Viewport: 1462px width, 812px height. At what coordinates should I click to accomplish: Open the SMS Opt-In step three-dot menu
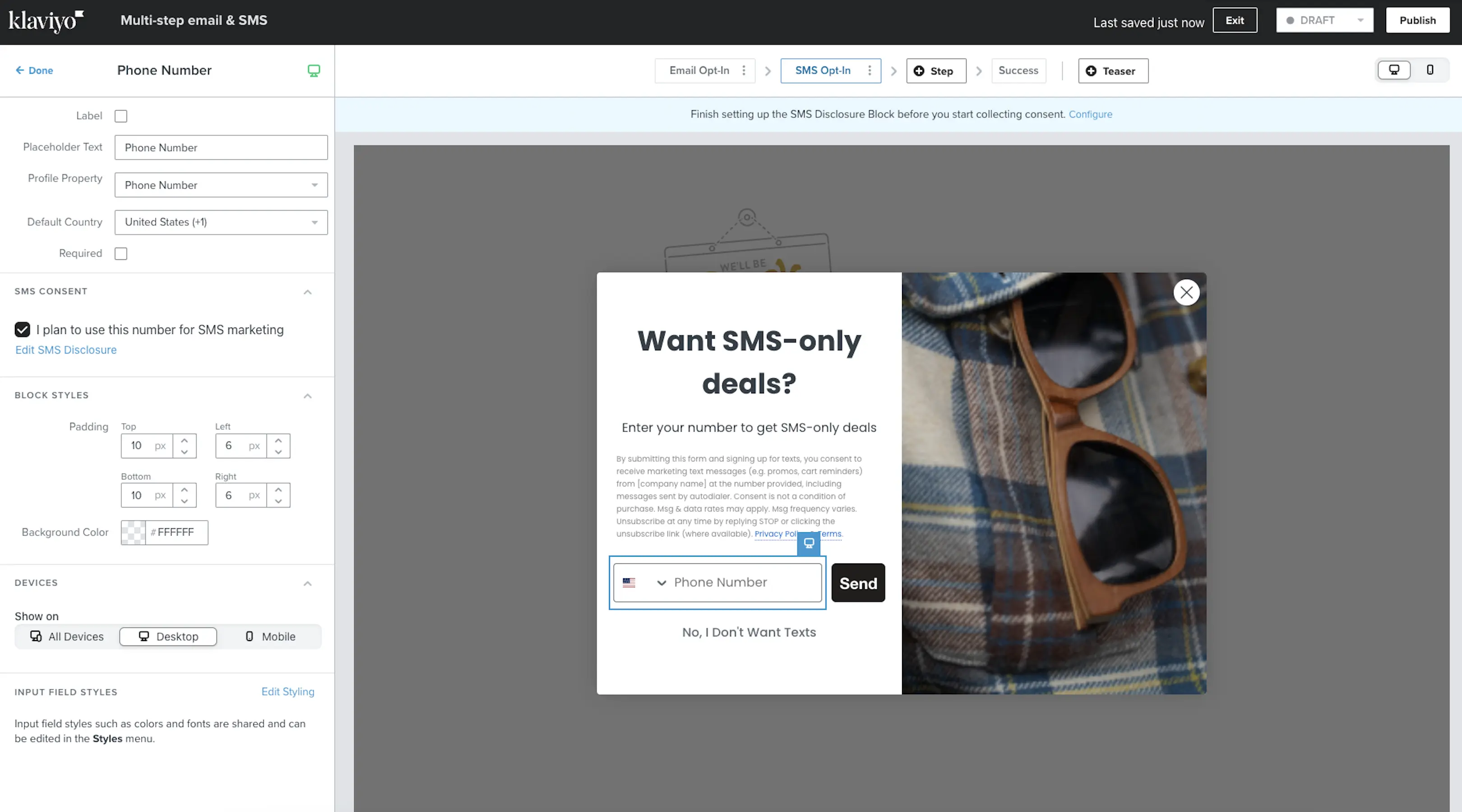[869, 70]
